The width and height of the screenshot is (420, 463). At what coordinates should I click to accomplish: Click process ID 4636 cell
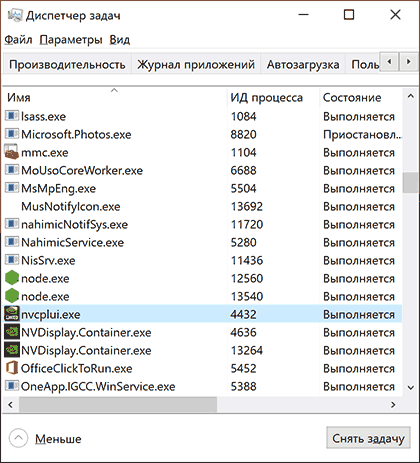pyautogui.click(x=244, y=332)
